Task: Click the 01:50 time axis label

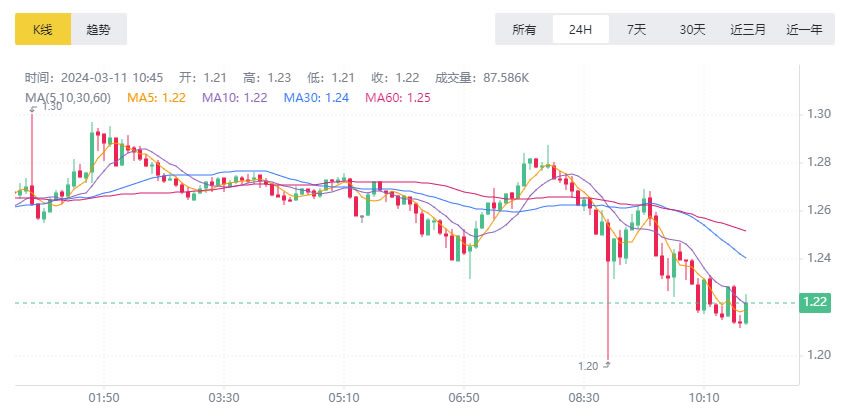Action: [x=104, y=398]
